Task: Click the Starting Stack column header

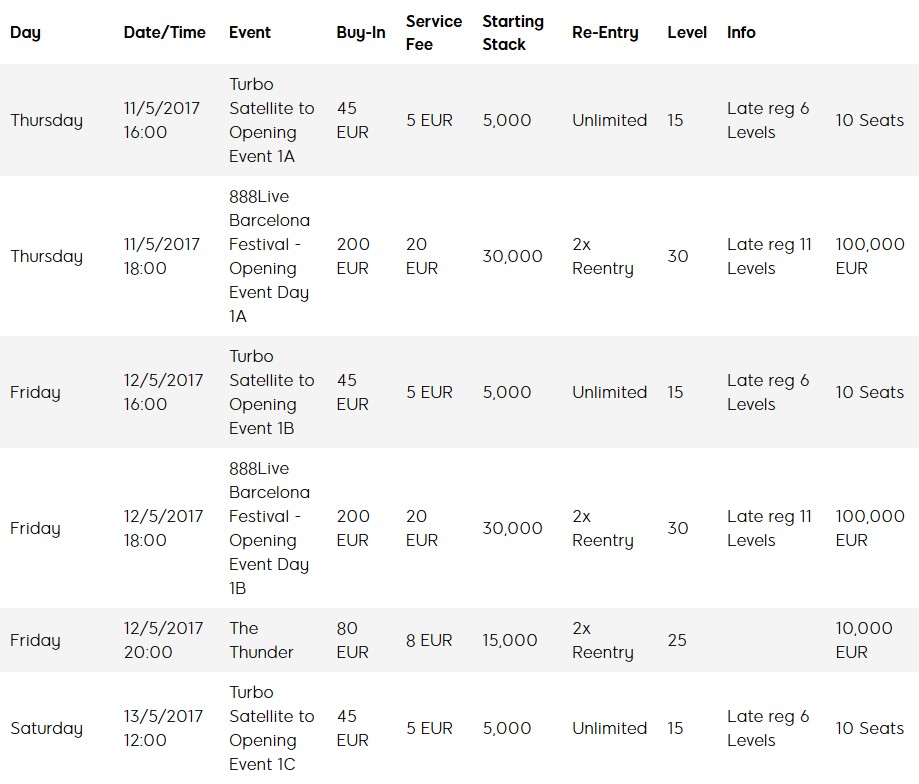Action: (x=513, y=33)
